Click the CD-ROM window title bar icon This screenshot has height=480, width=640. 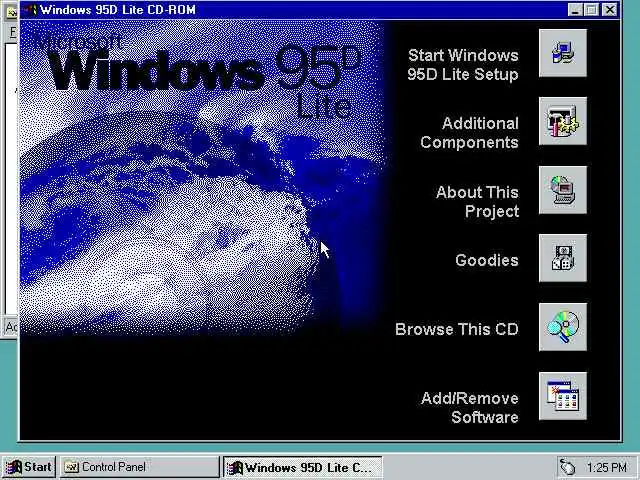coord(30,9)
